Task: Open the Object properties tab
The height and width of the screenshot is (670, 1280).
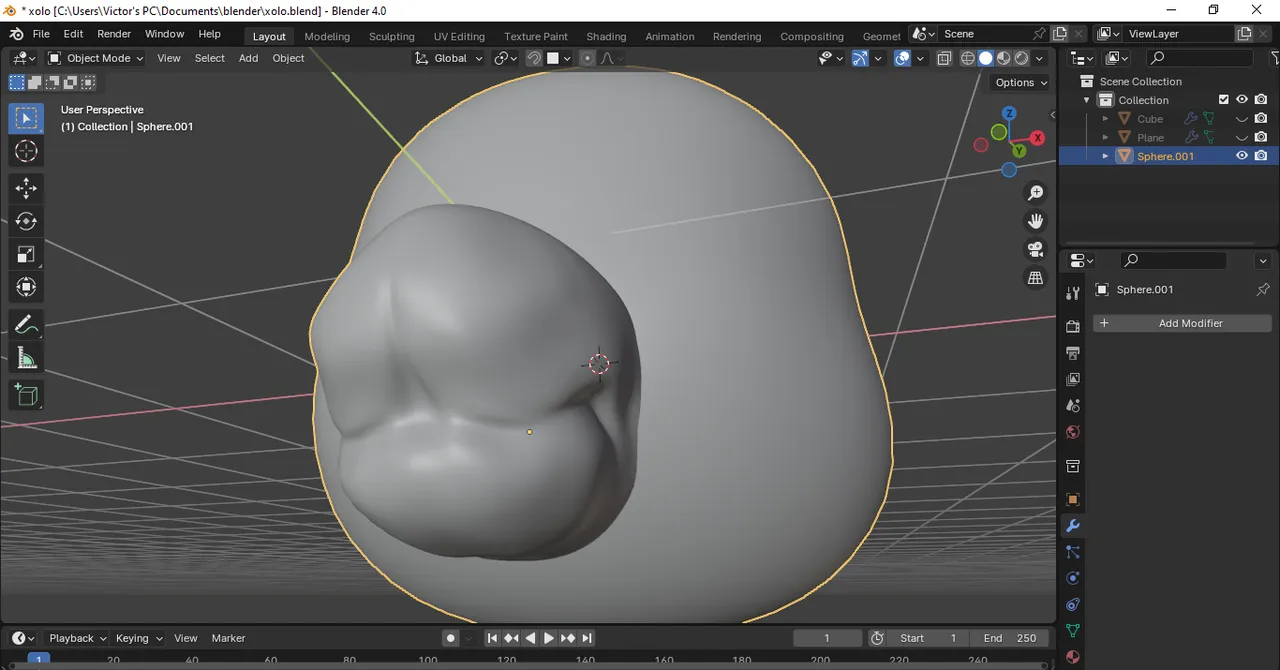Action: click(1073, 499)
